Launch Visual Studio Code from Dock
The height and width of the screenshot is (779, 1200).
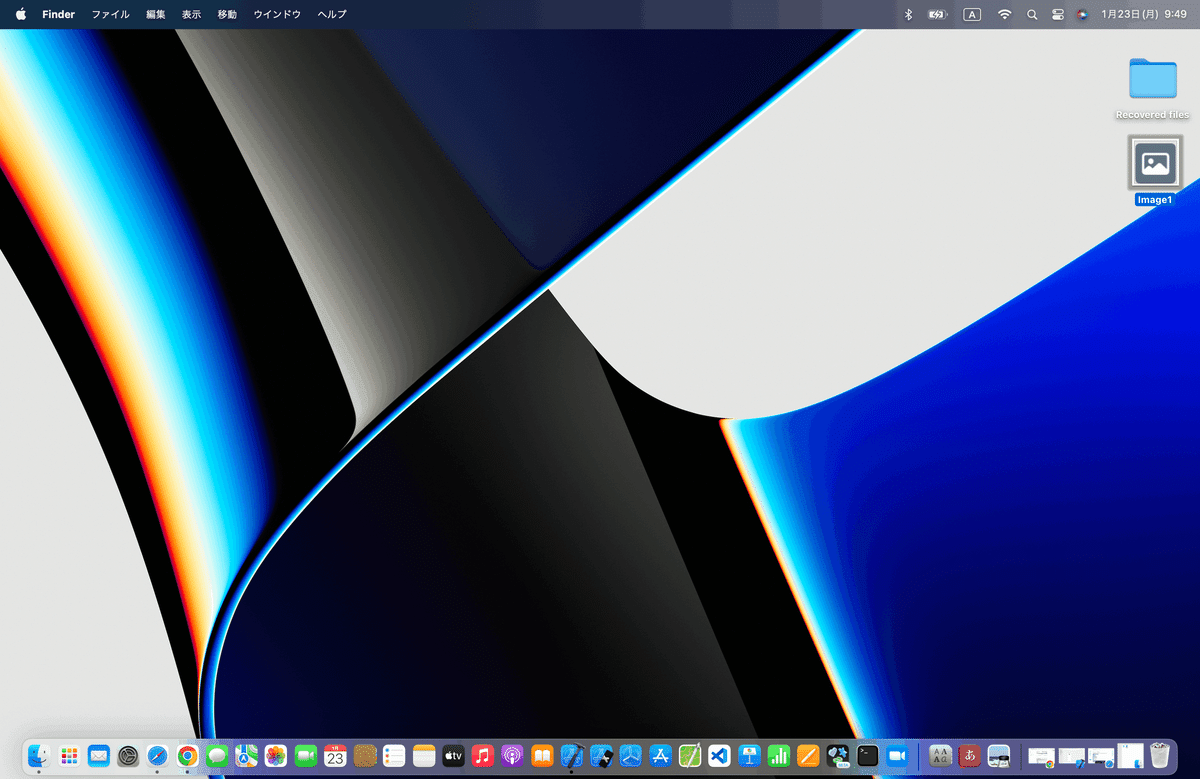click(719, 756)
